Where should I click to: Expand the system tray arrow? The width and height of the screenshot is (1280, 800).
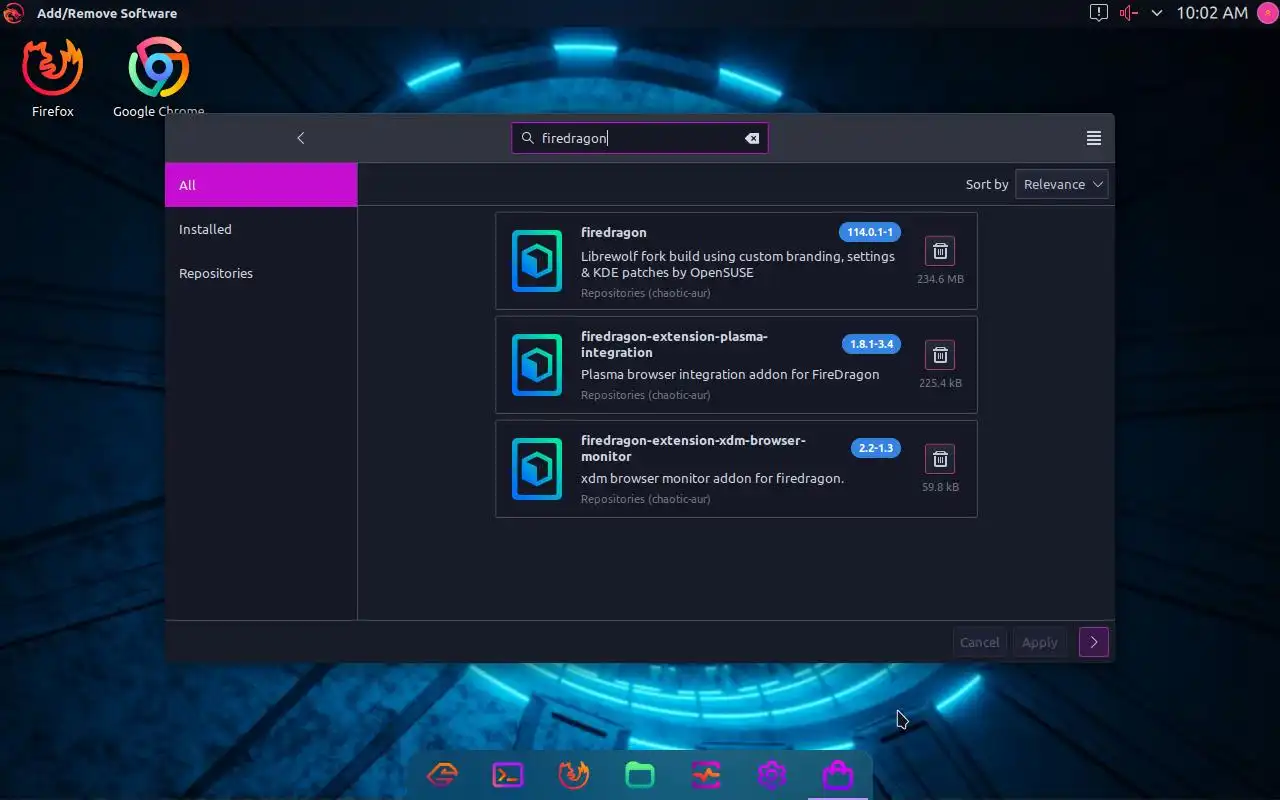tap(1157, 13)
